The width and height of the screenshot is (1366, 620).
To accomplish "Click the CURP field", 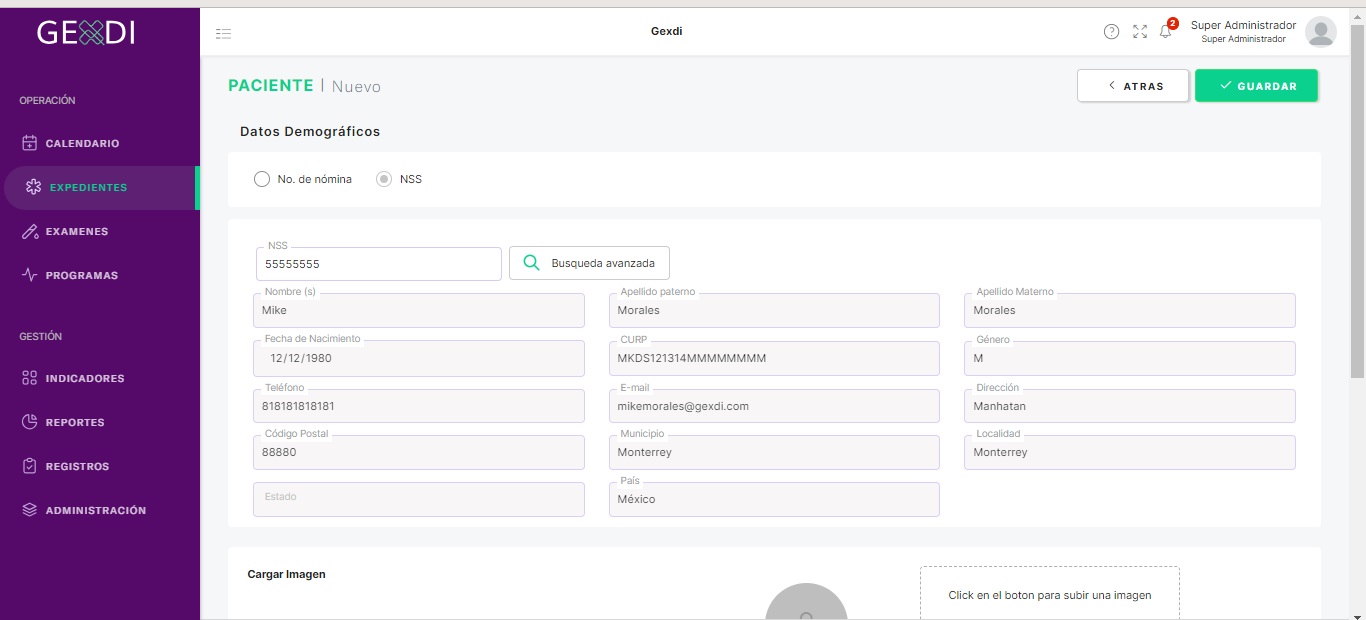I will [x=774, y=358].
